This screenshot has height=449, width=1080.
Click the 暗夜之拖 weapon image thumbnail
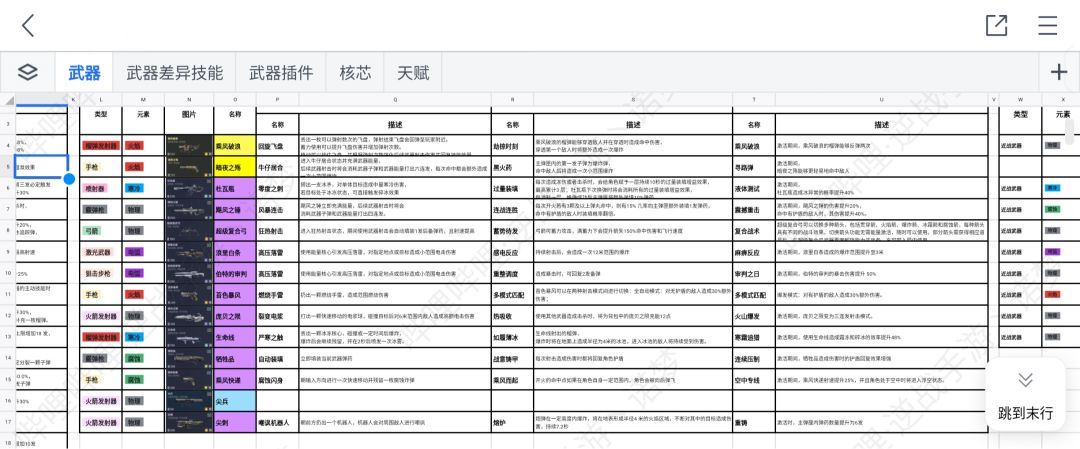pos(189,167)
